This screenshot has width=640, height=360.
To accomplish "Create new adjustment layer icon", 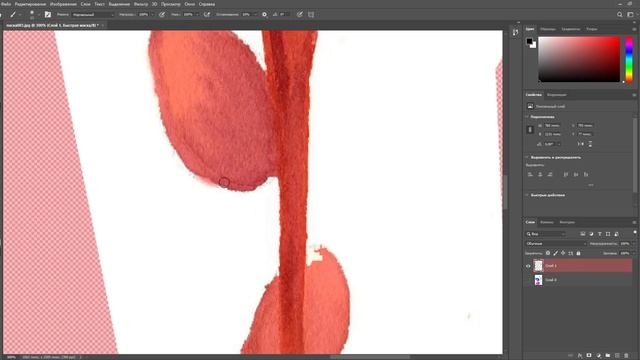I will (599, 356).
